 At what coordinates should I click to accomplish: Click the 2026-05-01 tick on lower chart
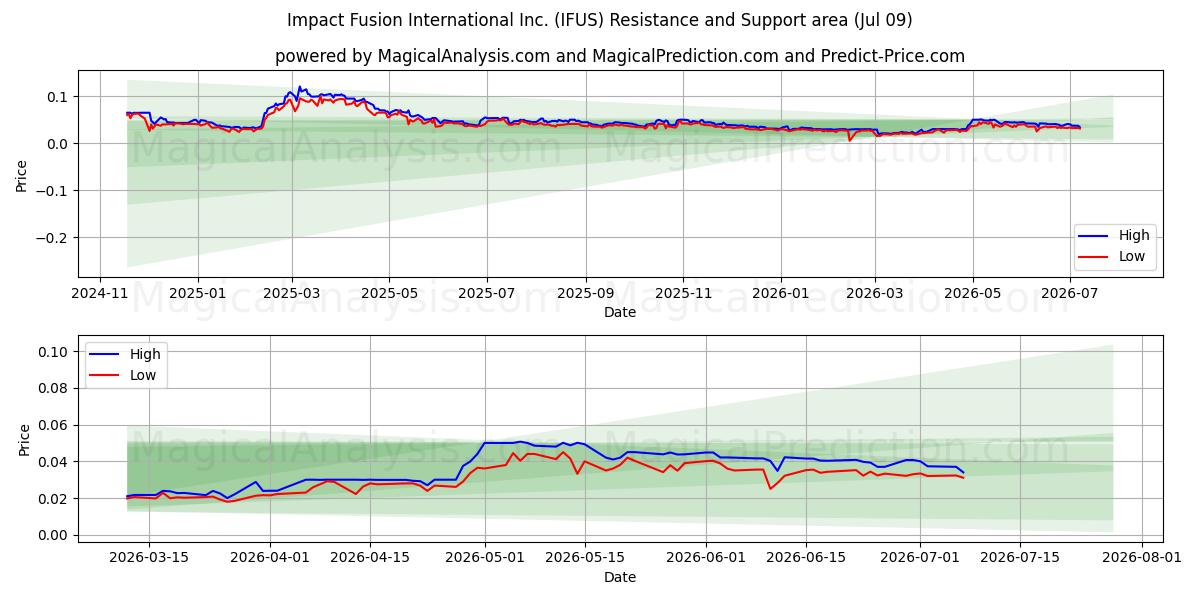(x=485, y=558)
